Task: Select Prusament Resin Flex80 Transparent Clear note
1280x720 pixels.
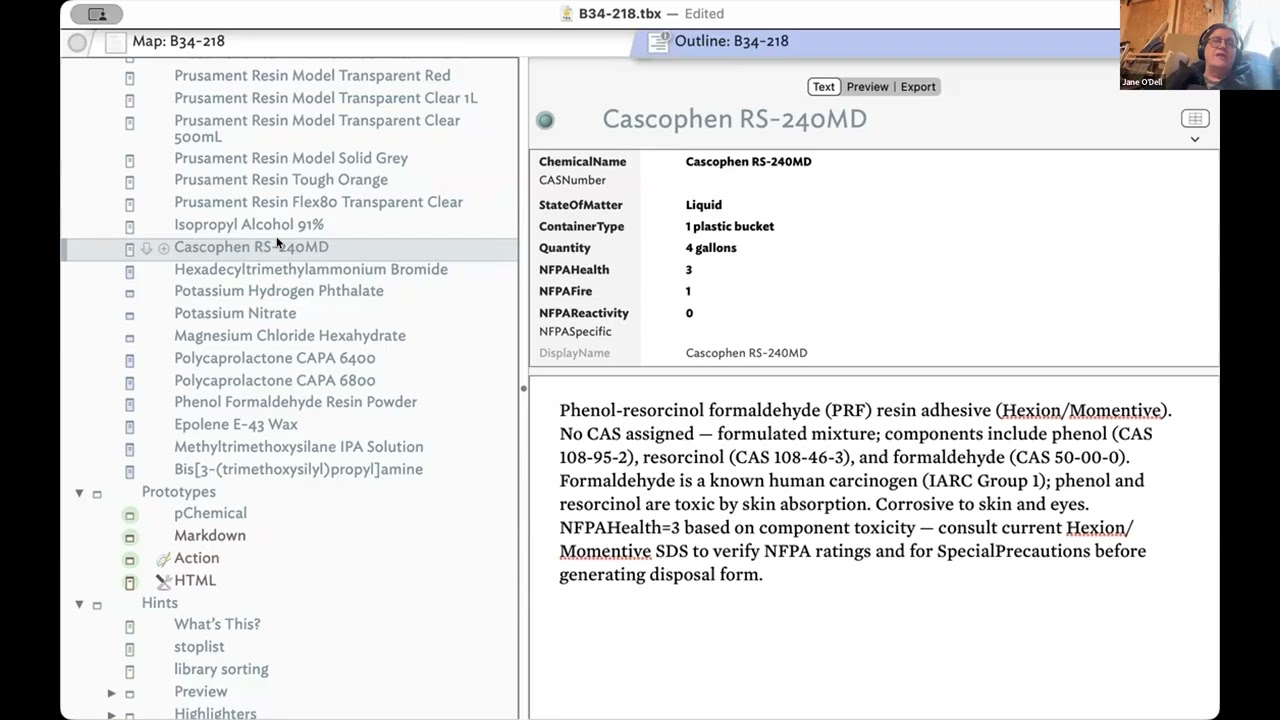Action: click(x=318, y=202)
